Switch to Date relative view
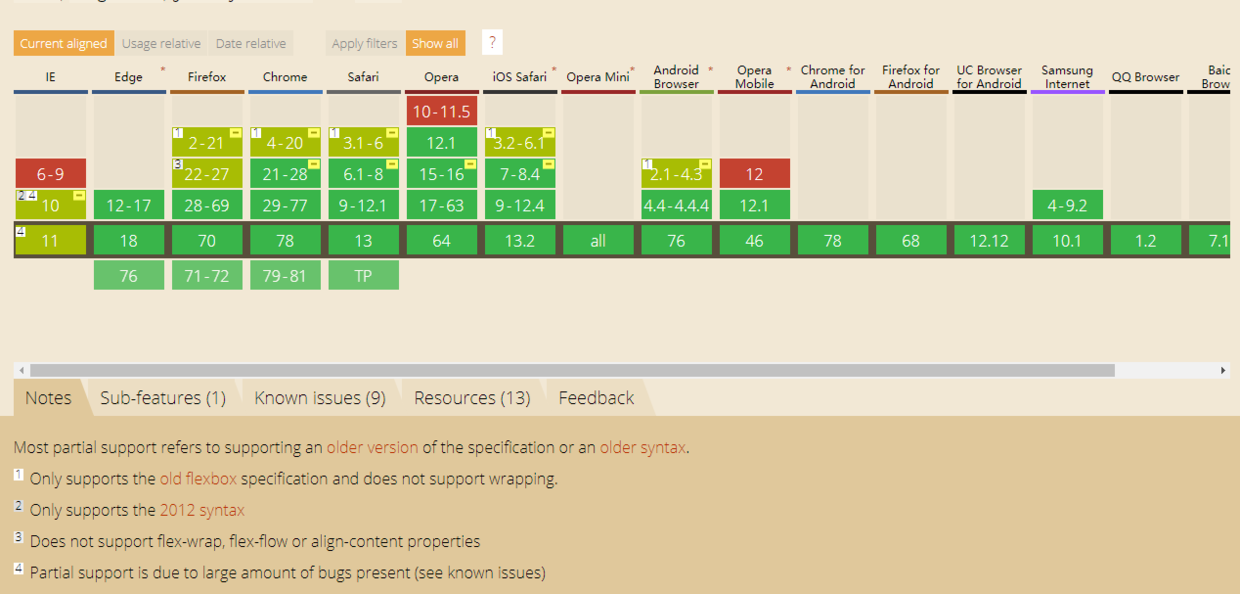Viewport: 1240px width, 594px height. click(x=251, y=43)
